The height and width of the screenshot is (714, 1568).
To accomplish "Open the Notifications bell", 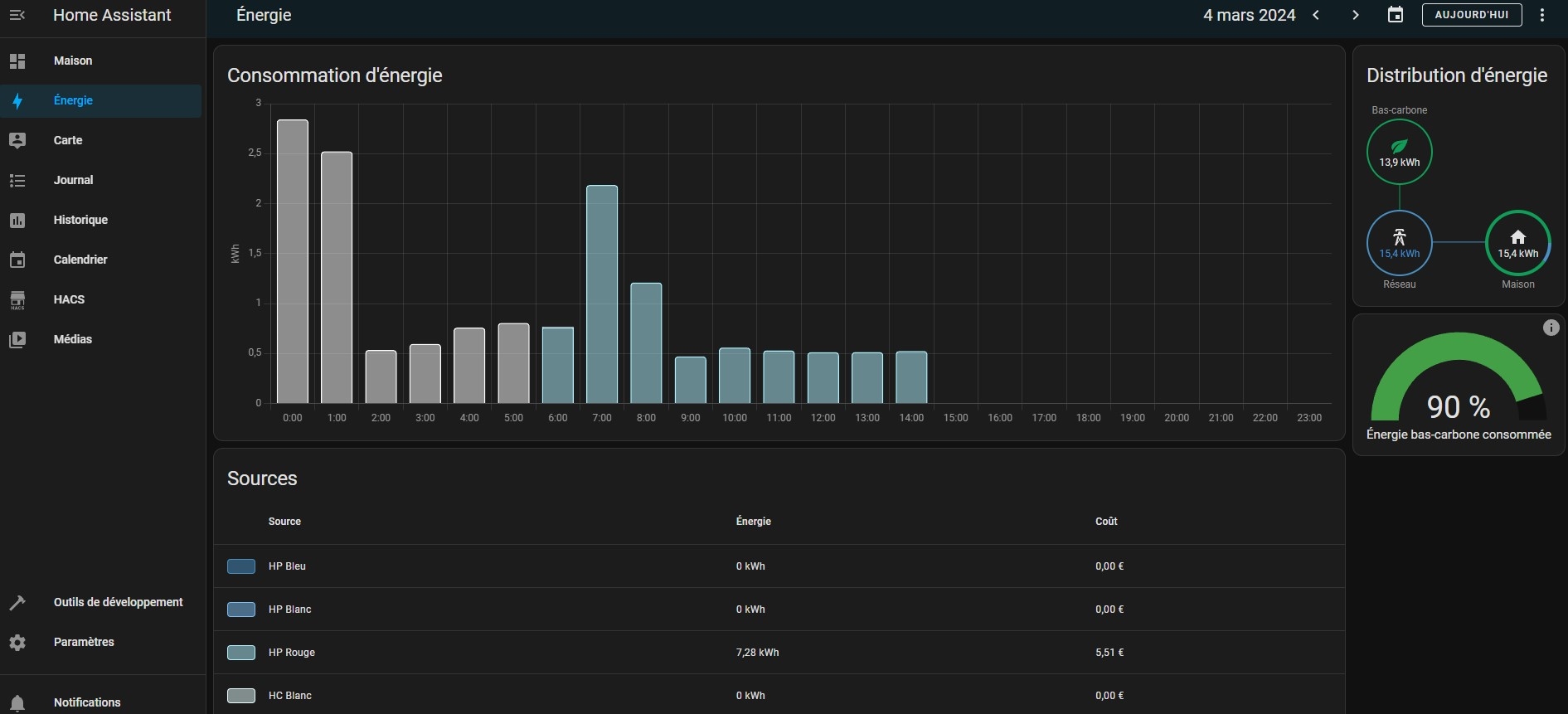I will 17,702.
